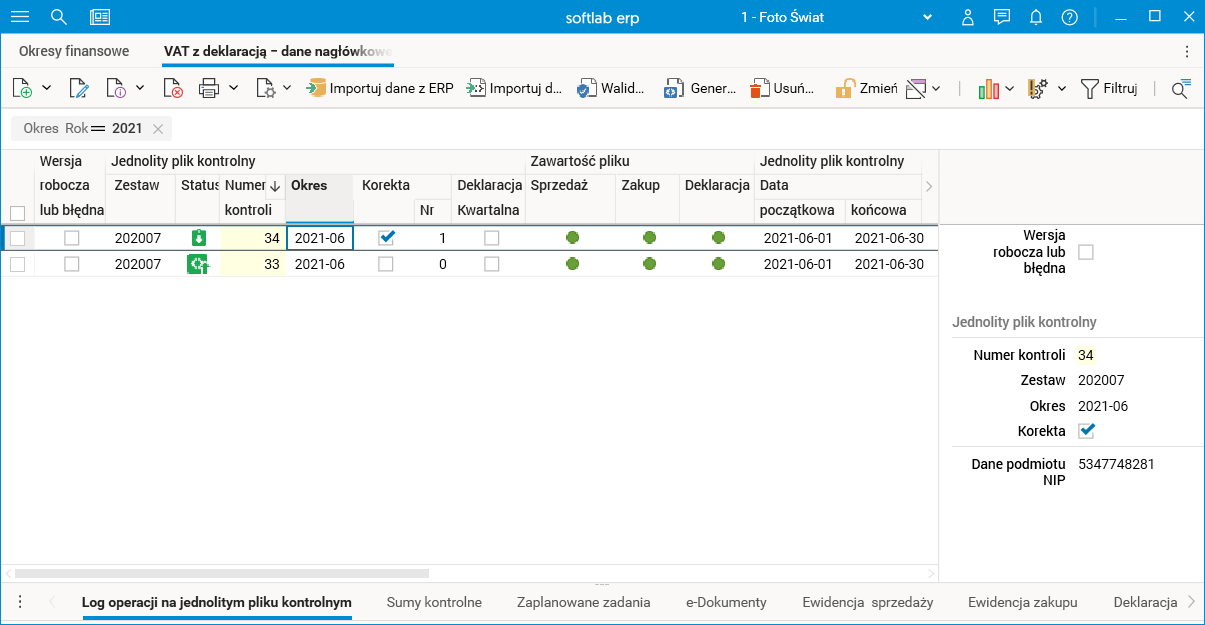Viewport: 1205px width, 625px height.
Task: Toggle Wersja robocza lub błędna in details panel
Action: [1086, 252]
